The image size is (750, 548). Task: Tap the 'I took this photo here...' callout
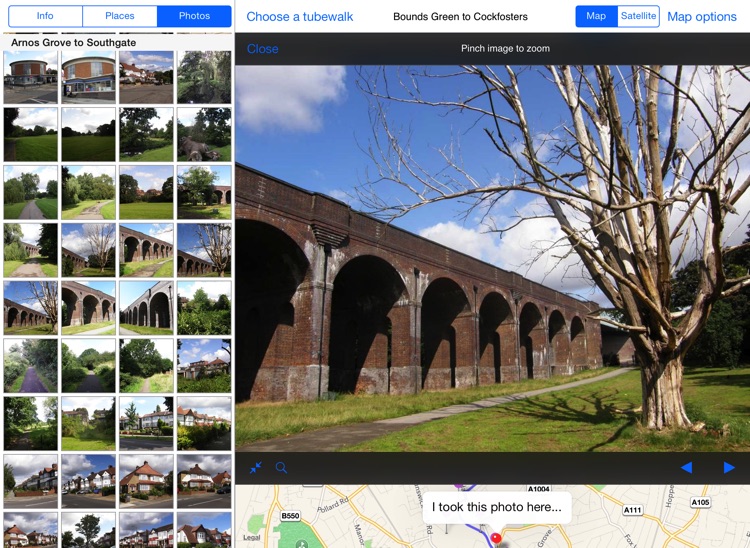(x=497, y=507)
